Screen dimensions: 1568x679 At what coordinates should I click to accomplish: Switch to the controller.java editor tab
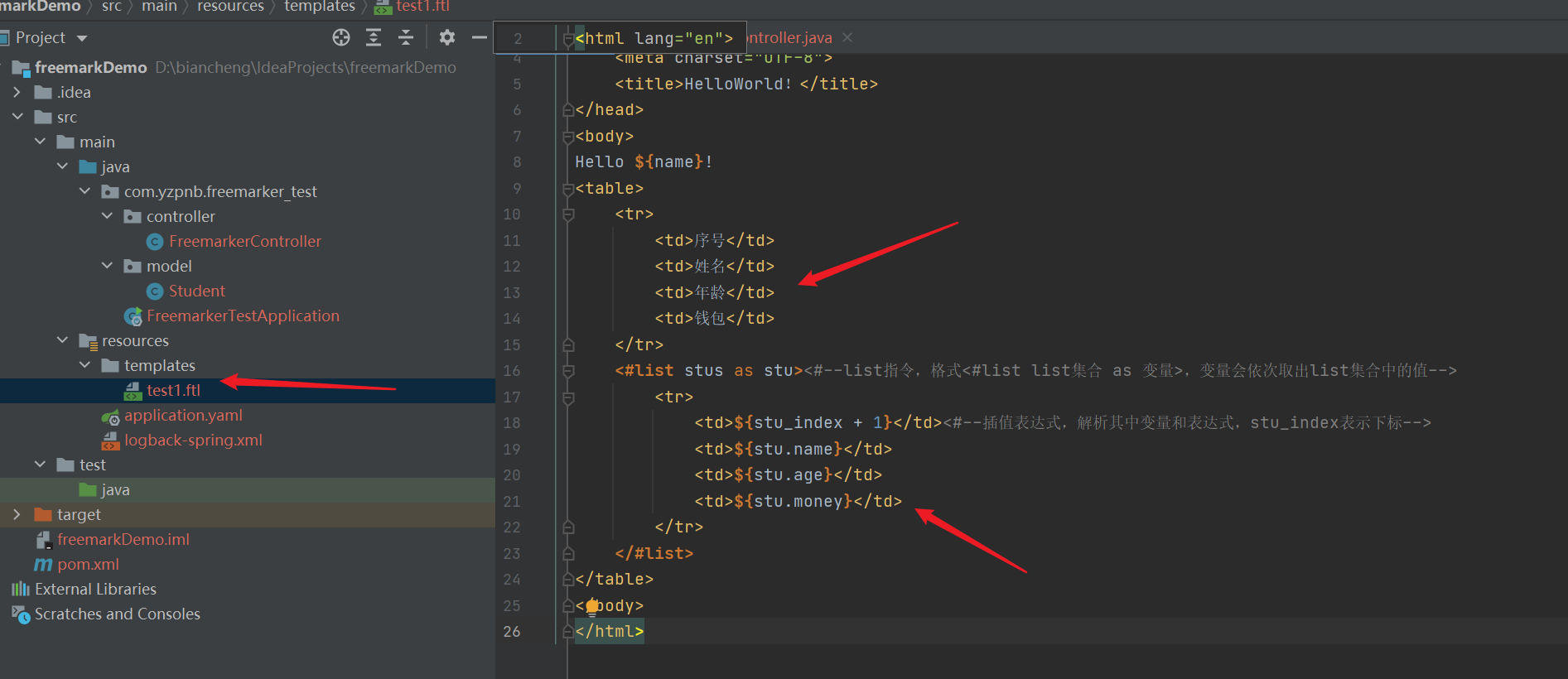point(789,37)
